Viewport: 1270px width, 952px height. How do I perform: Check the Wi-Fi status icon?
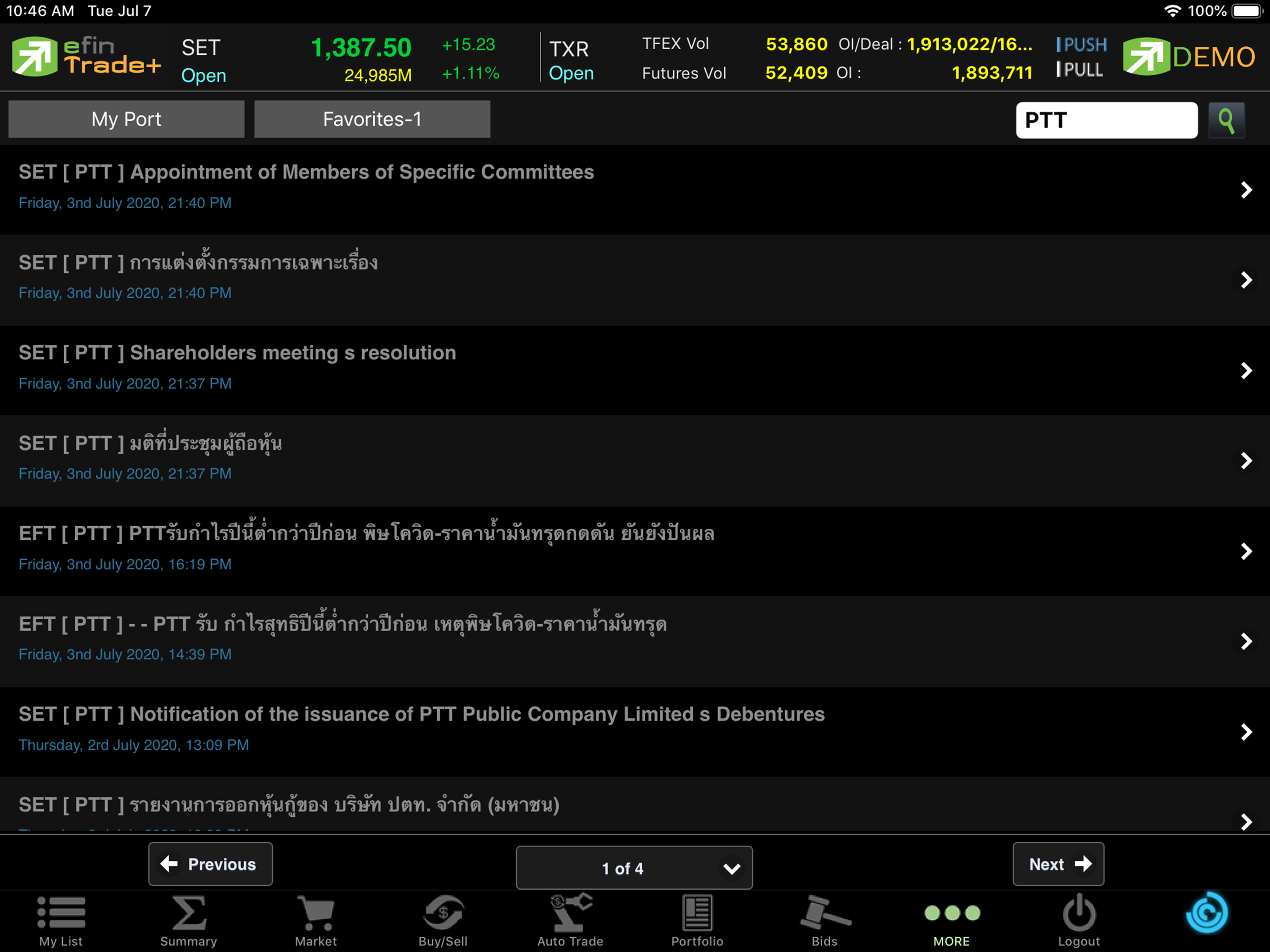click(1172, 11)
